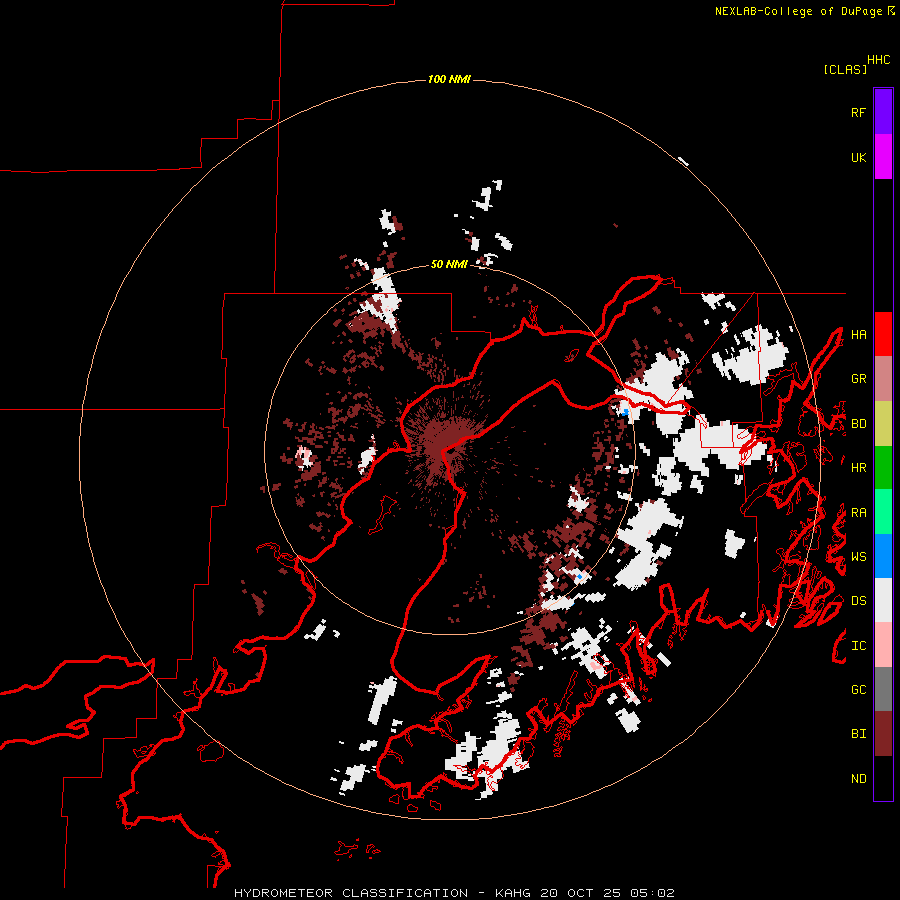Click the HA legend label
900x900 pixels.
click(858, 335)
